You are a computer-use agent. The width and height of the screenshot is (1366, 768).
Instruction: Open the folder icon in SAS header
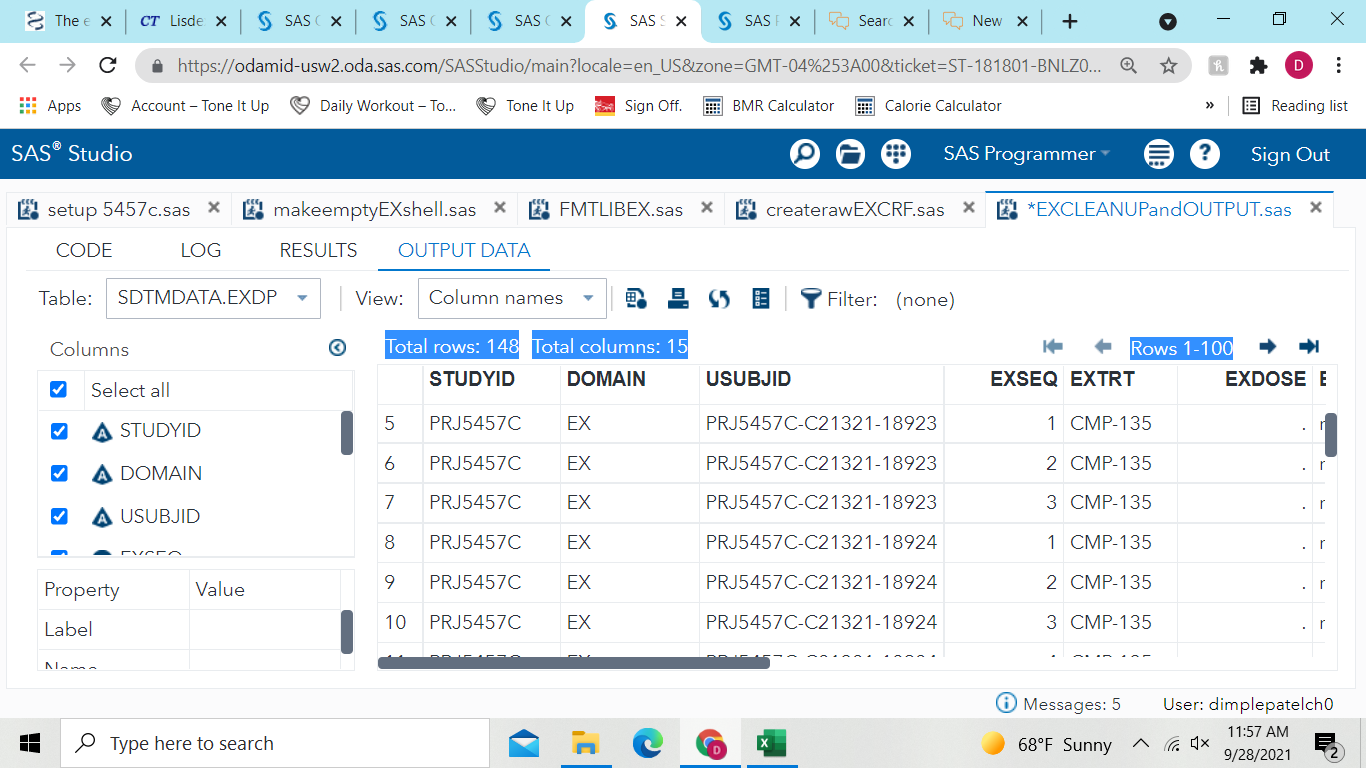coord(850,154)
